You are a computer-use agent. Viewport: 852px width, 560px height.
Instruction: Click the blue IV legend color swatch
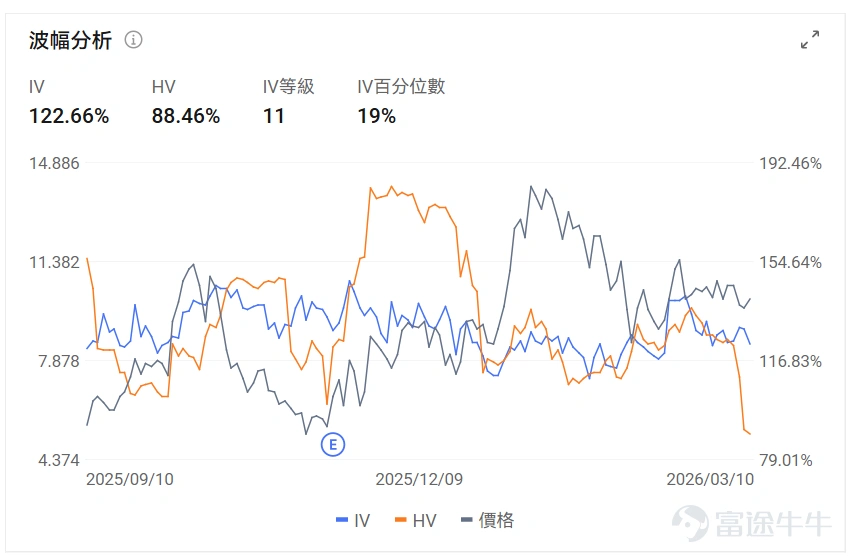[342, 520]
